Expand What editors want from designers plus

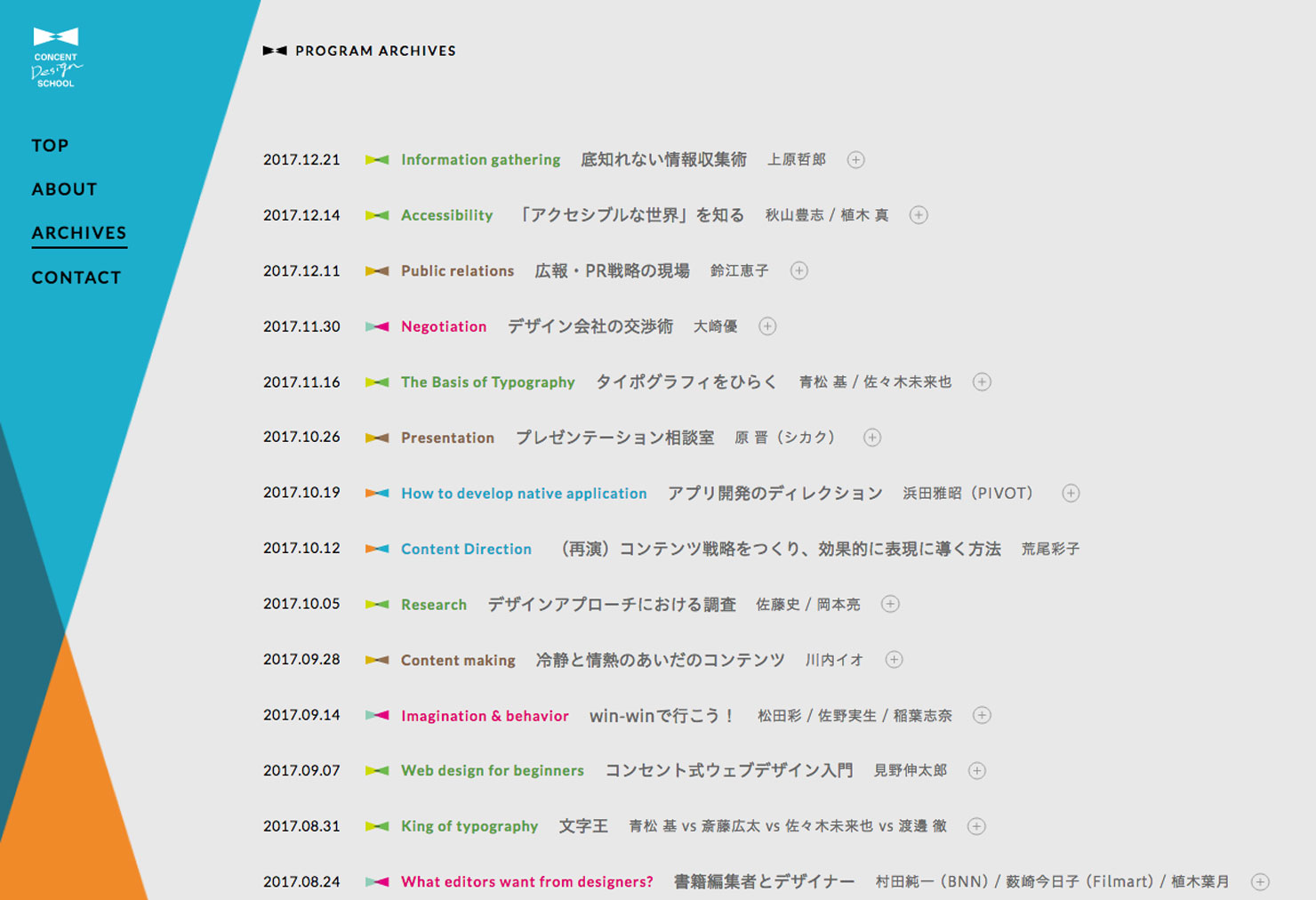coord(1260,882)
